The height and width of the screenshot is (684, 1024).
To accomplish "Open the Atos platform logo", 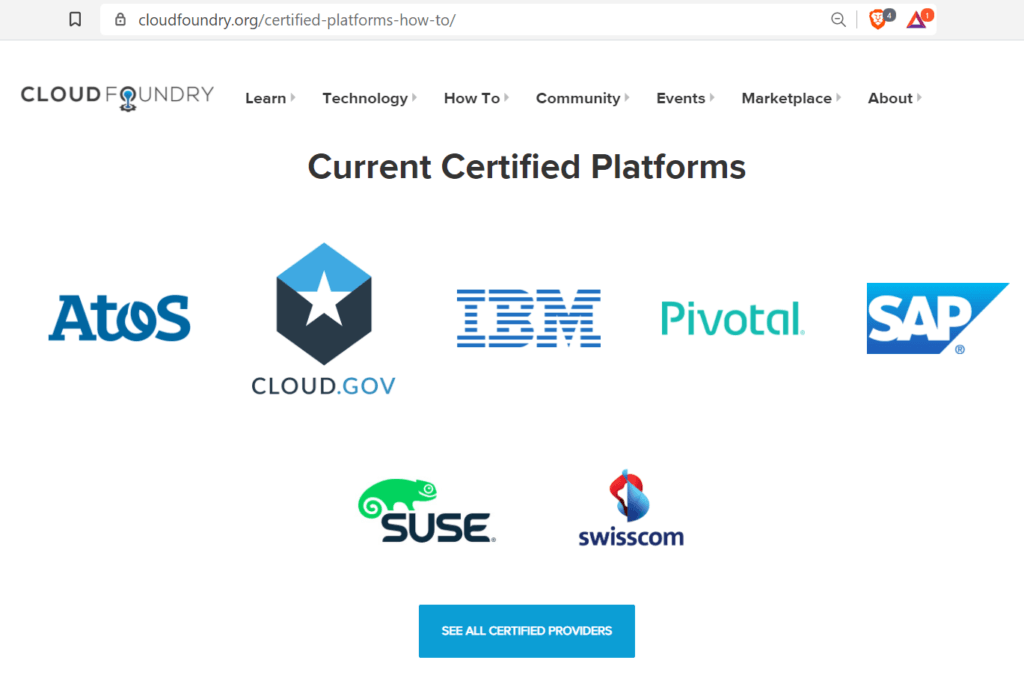I will 120,318.
